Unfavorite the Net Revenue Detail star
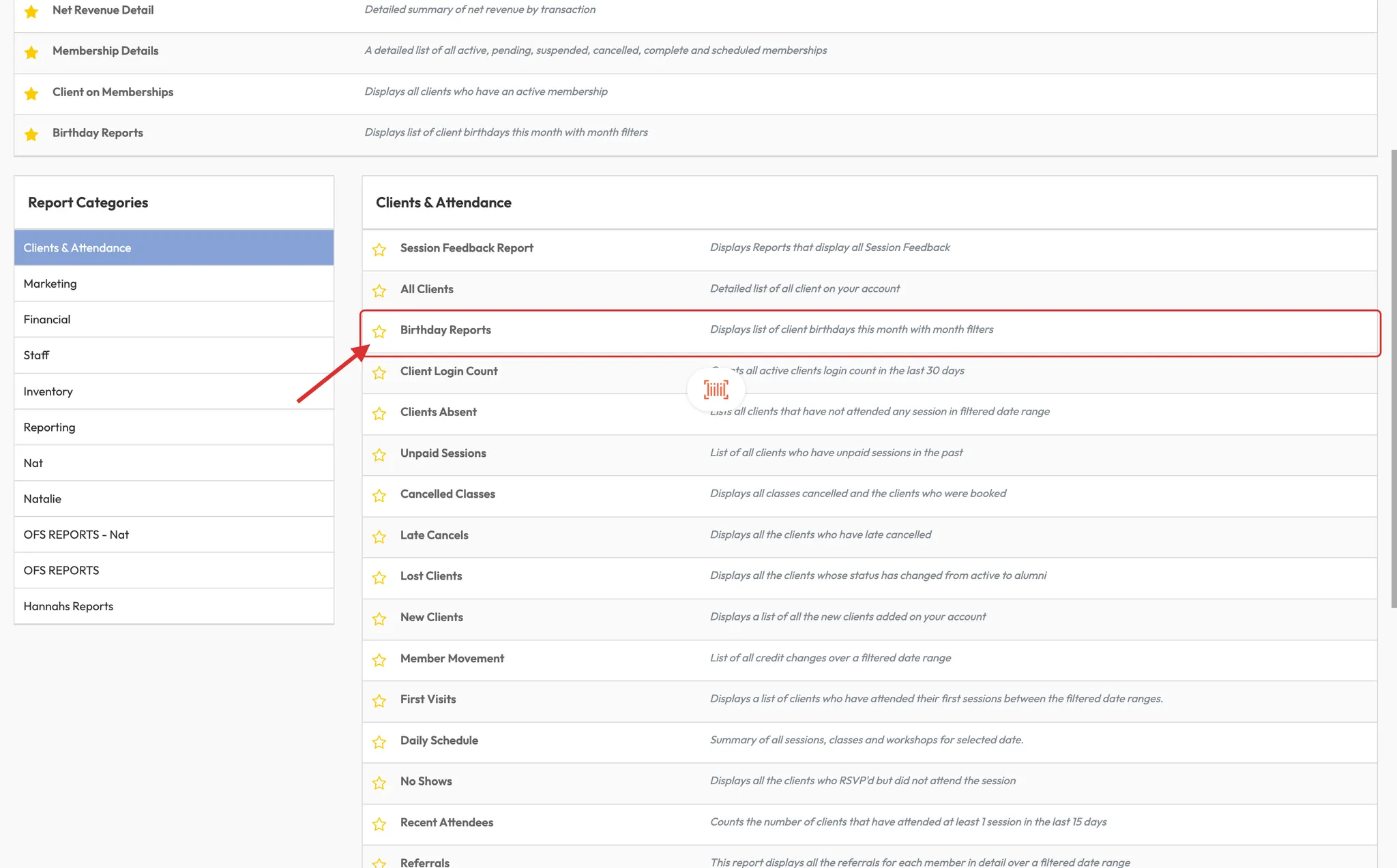The width and height of the screenshot is (1397, 868). pos(31,12)
